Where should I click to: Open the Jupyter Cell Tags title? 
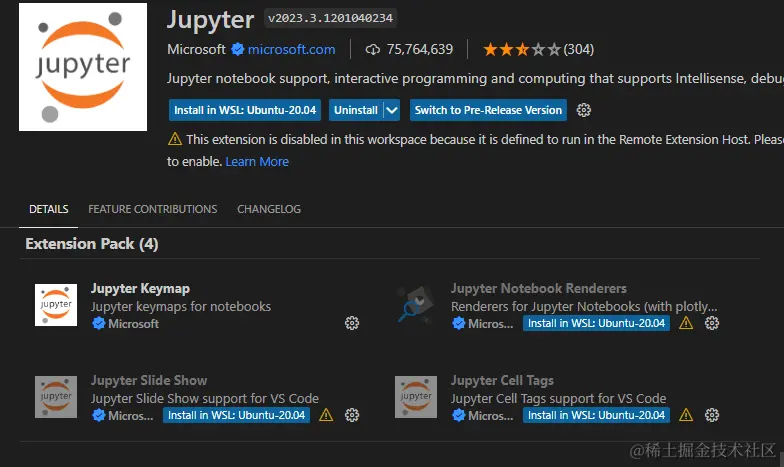point(502,380)
